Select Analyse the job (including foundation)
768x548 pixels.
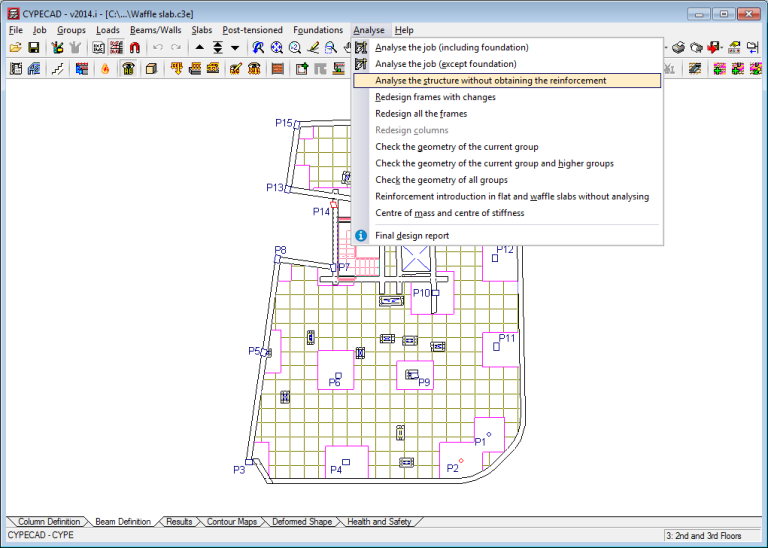(x=451, y=47)
